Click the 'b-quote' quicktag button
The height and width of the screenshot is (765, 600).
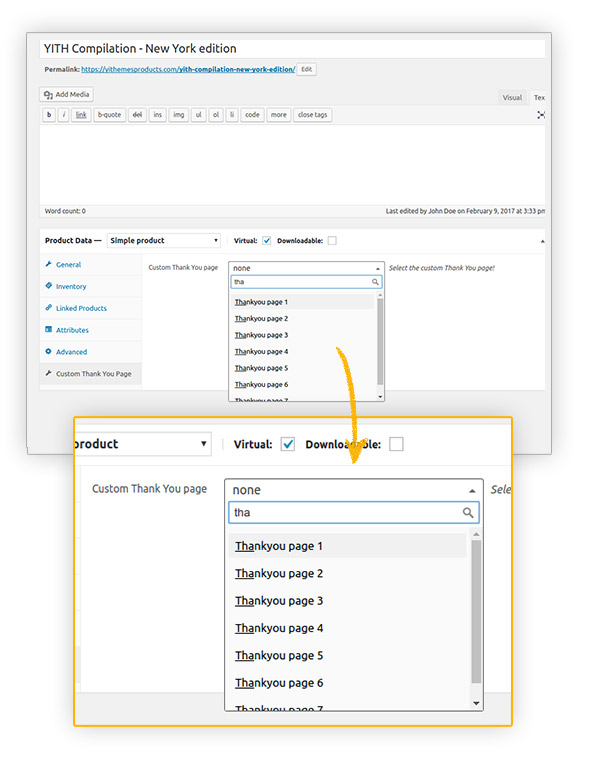pos(109,115)
